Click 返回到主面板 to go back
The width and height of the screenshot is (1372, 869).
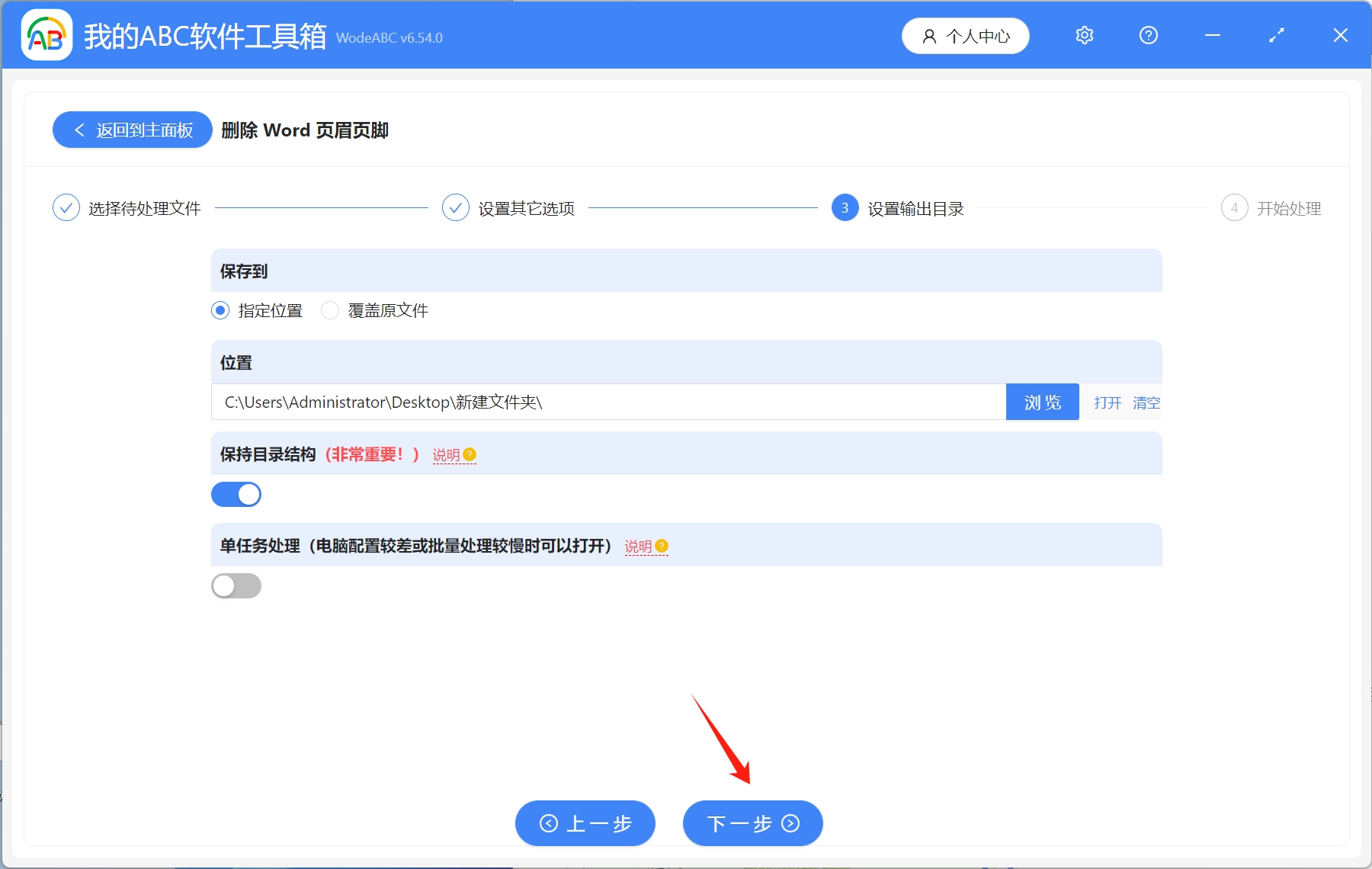131,130
